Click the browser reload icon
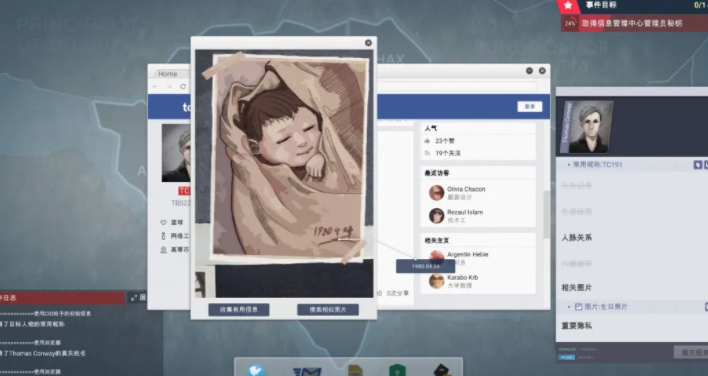This screenshot has height=376, width=708. [x=183, y=86]
